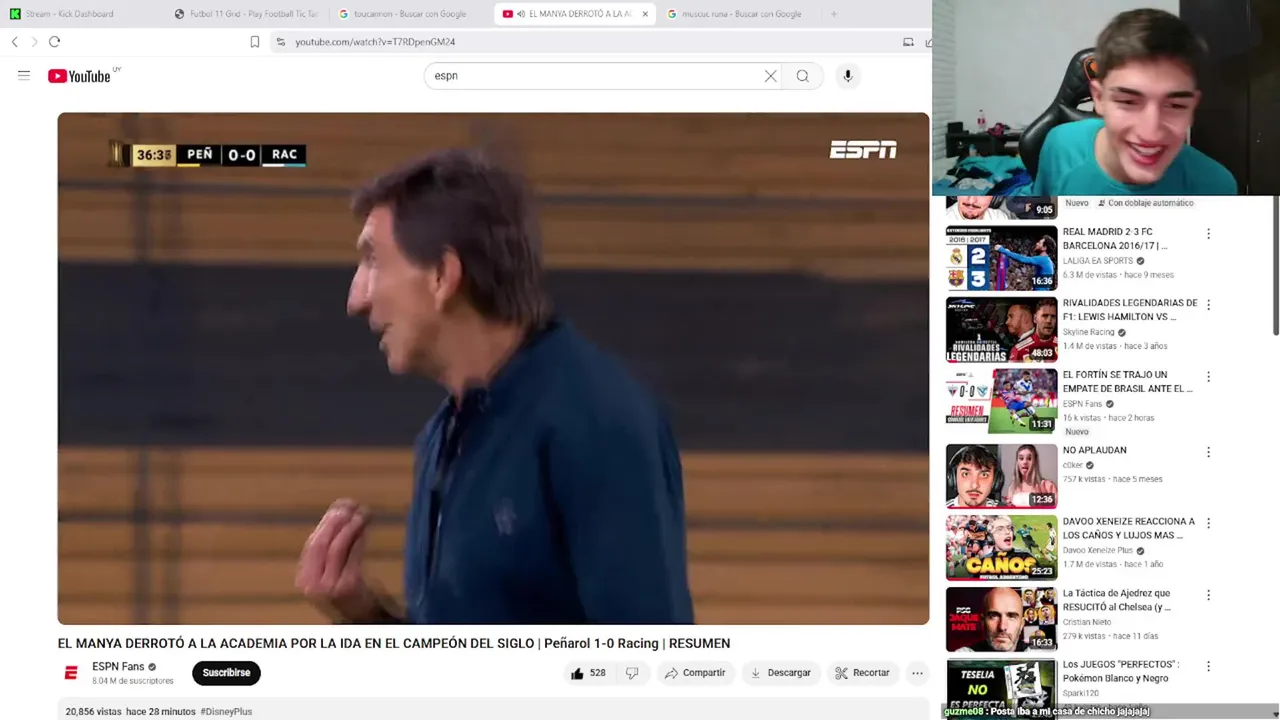This screenshot has height=720, width=1280.
Task: Open options menu for Real Madrid 2-3 FC Barcelona video
Action: pos(1208,234)
